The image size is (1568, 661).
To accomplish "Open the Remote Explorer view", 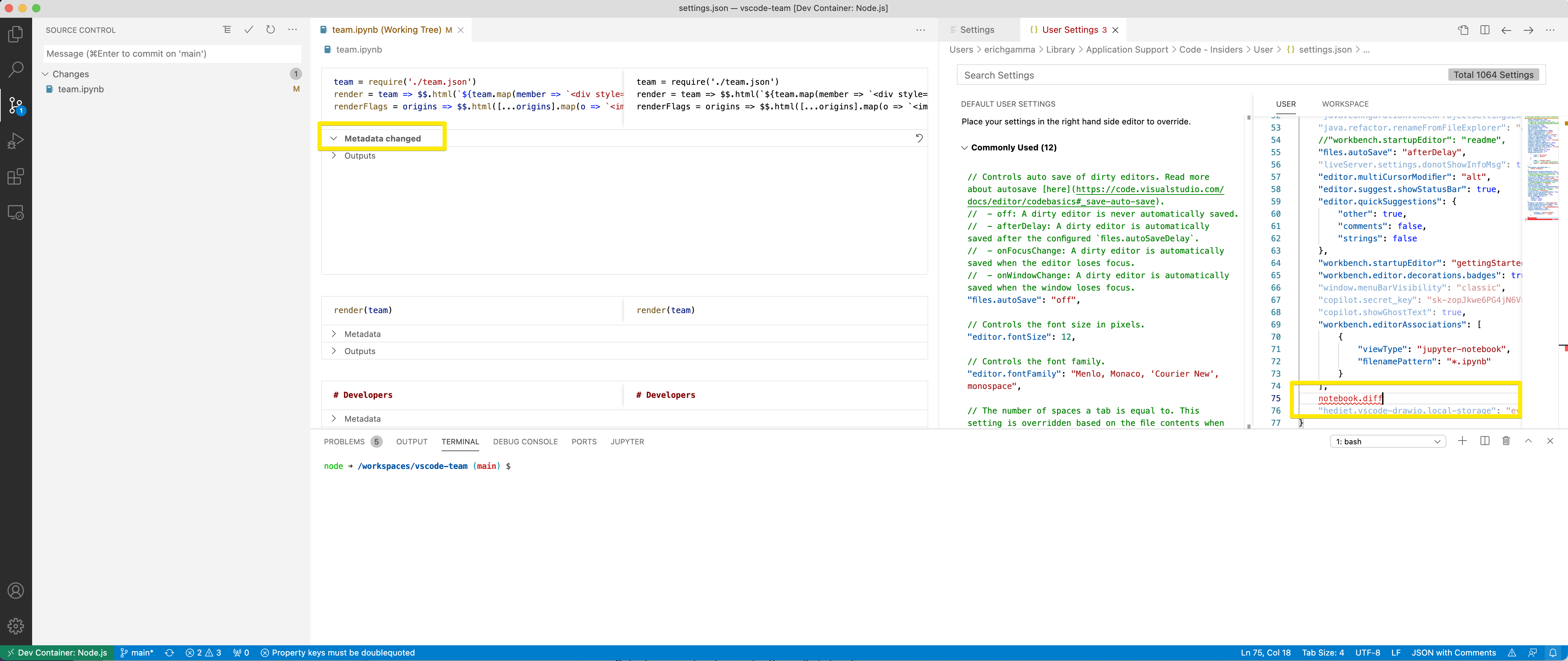I will [16, 212].
